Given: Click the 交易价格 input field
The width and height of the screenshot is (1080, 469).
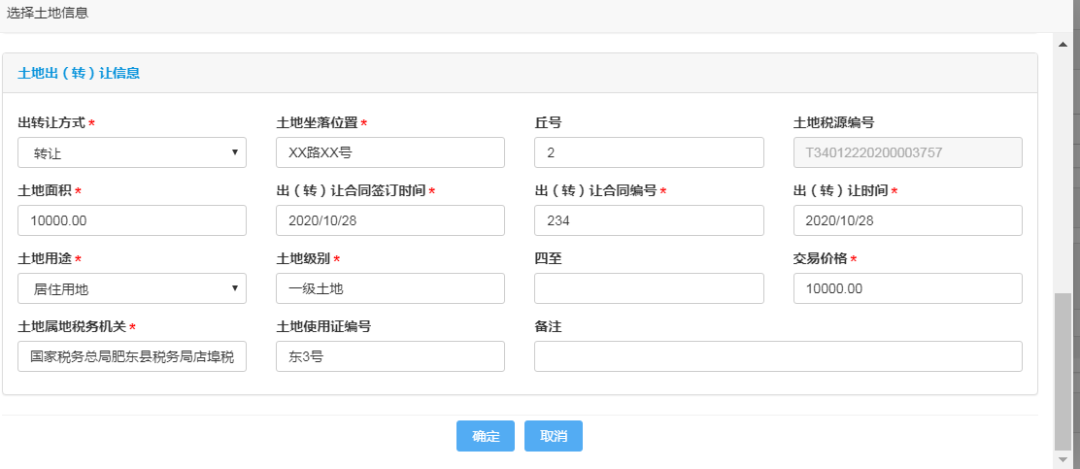Looking at the screenshot, I should (908, 289).
